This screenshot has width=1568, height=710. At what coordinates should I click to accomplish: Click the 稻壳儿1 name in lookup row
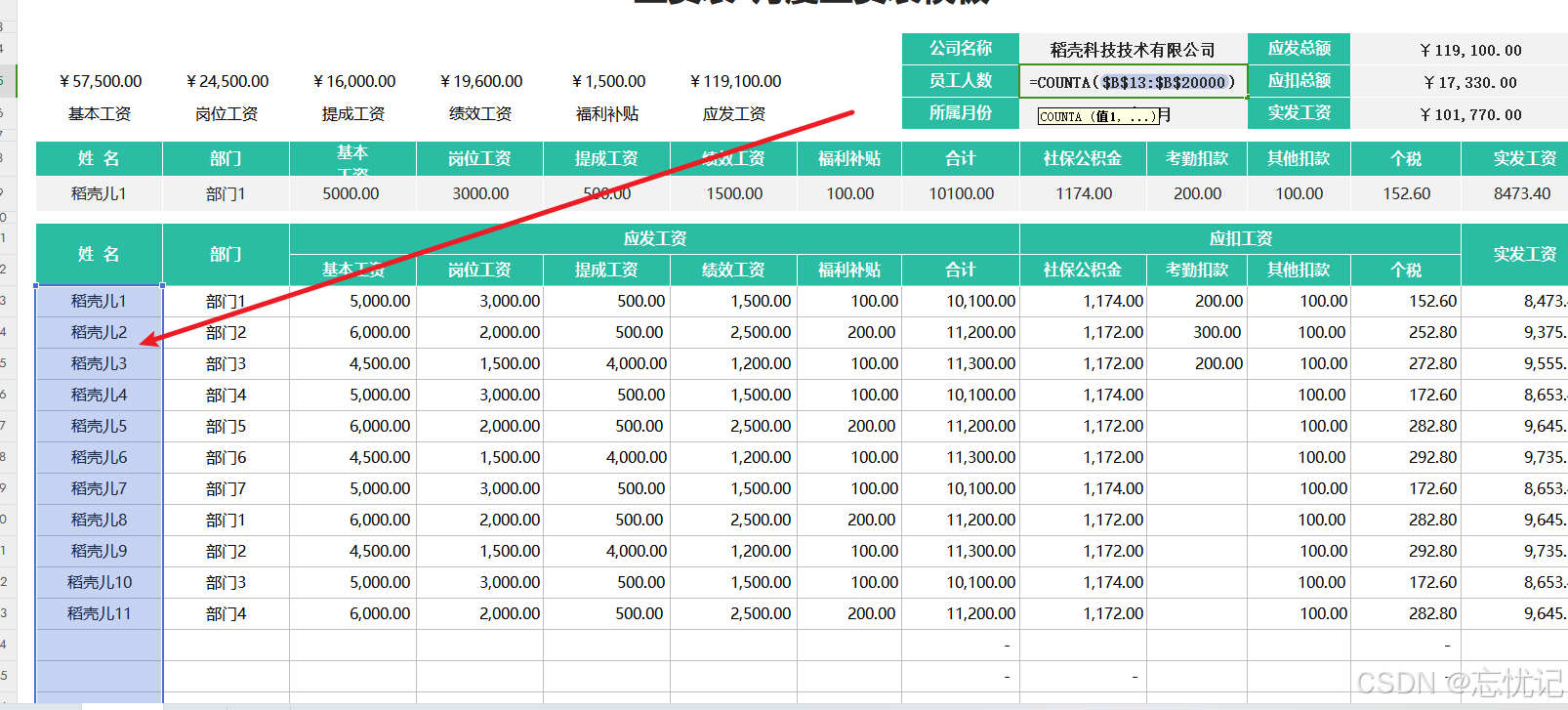99,193
